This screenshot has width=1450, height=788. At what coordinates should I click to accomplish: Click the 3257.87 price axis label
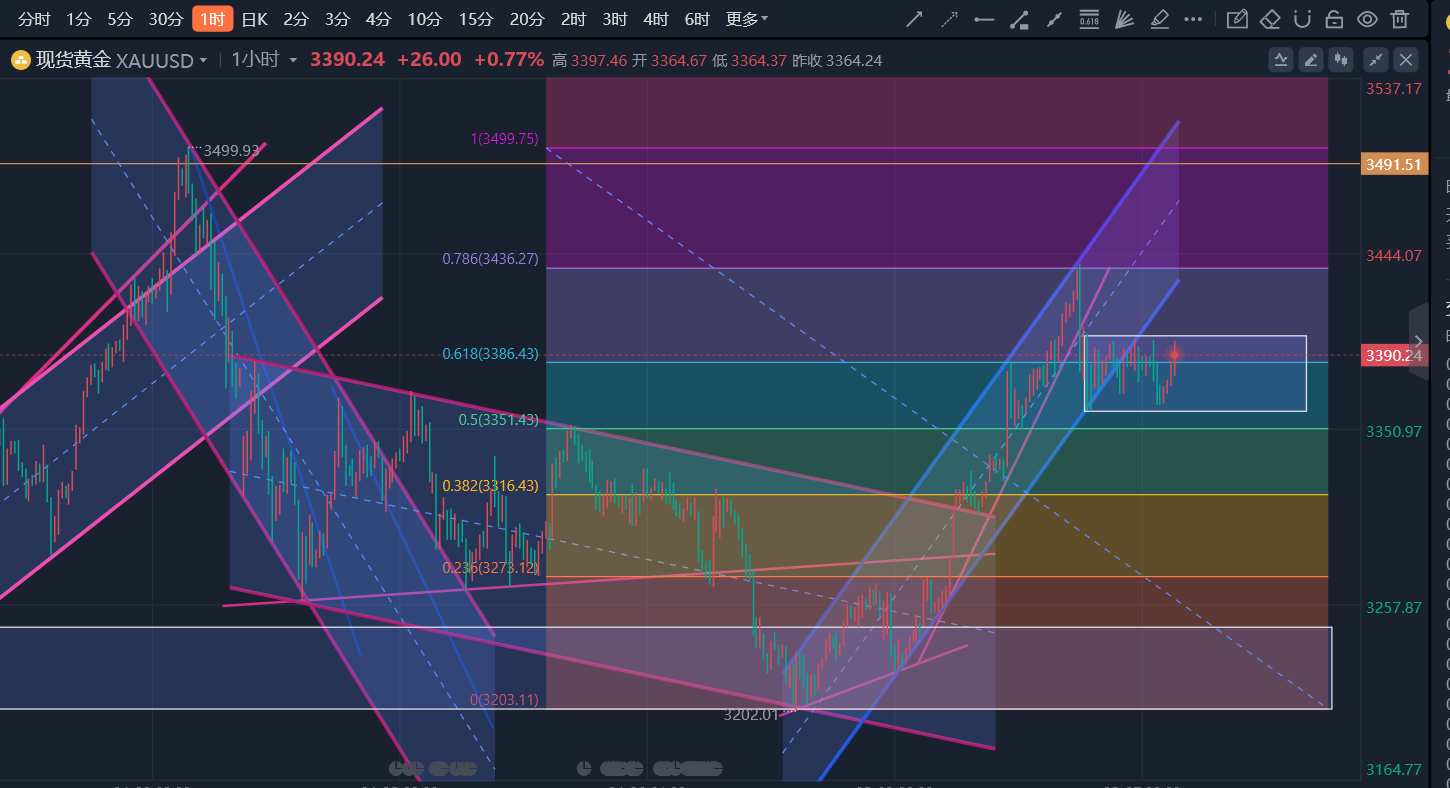point(1394,607)
